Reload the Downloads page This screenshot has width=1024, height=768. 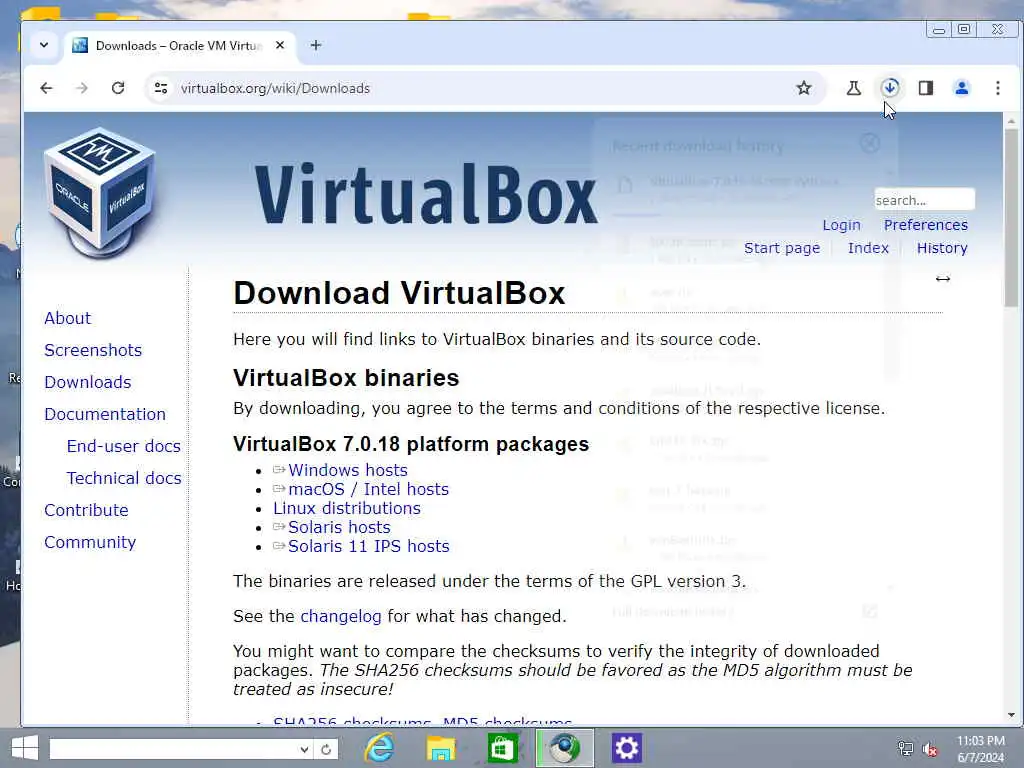(118, 88)
